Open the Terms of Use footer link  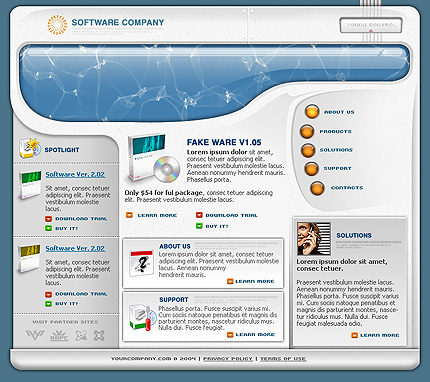[x=283, y=359]
